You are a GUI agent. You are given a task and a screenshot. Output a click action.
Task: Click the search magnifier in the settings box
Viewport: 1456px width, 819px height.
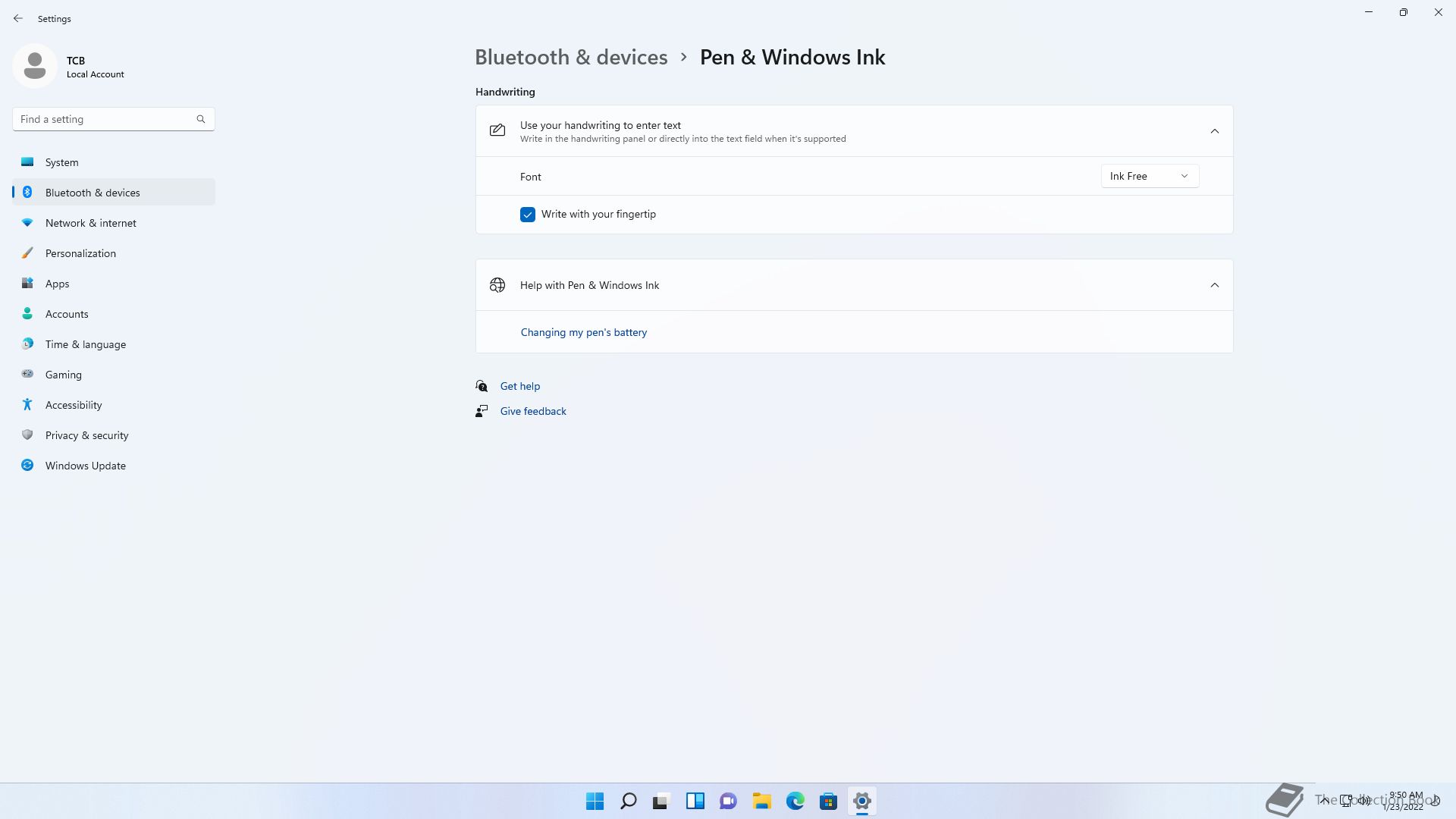tap(201, 119)
